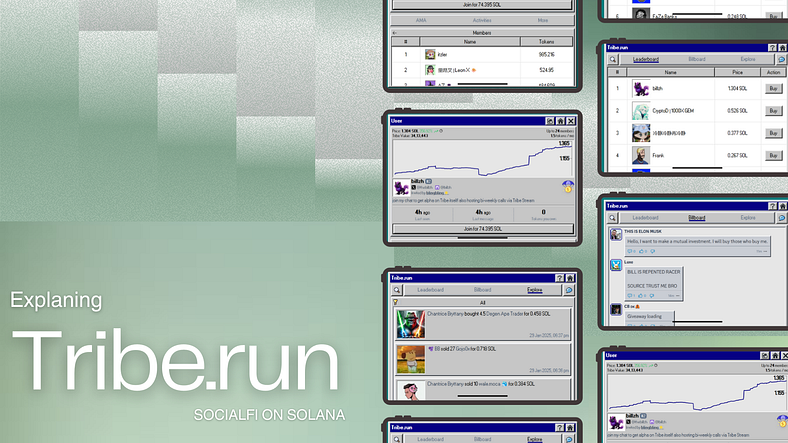This screenshot has height=443, width=788.
Task: Click the Star Wars thumbnail in Explore feed
Action: pos(410,323)
